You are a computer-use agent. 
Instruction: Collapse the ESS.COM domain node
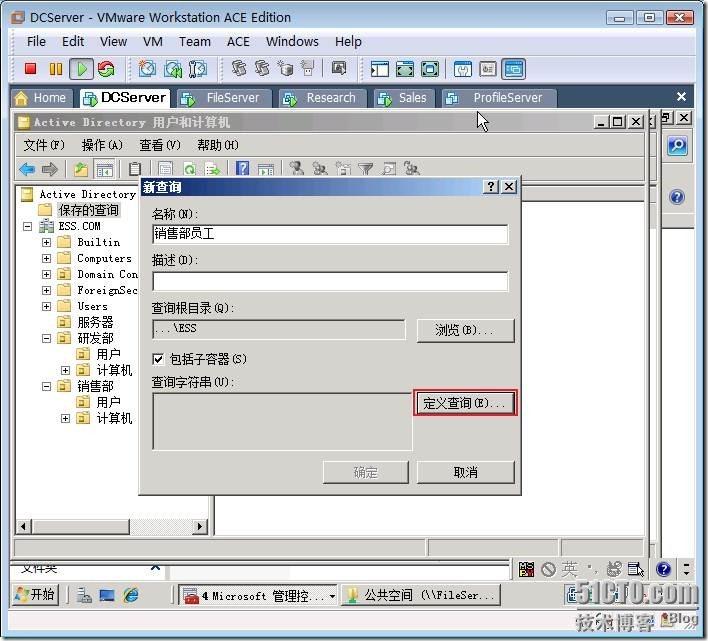(x=28, y=227)
